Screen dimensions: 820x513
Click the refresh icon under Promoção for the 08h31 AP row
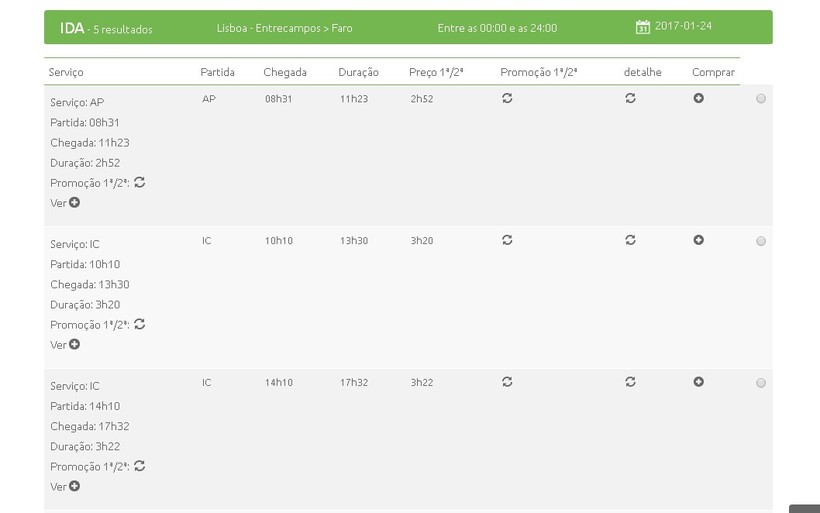[507, 98]
